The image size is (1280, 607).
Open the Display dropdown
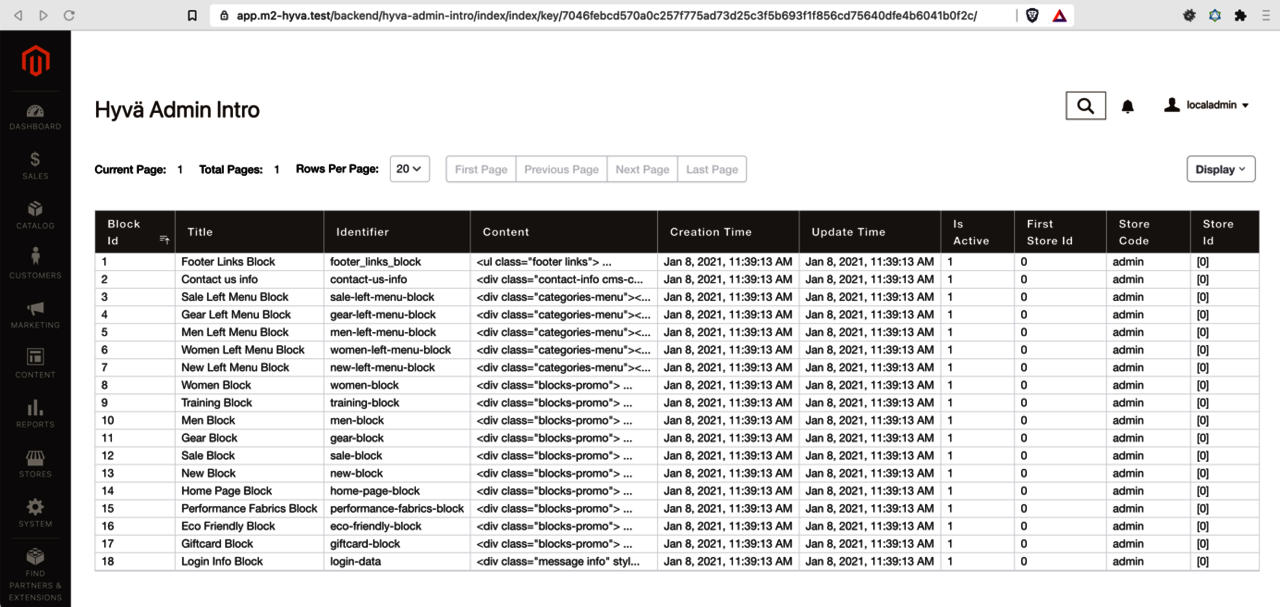click(x=1220, y=169)
